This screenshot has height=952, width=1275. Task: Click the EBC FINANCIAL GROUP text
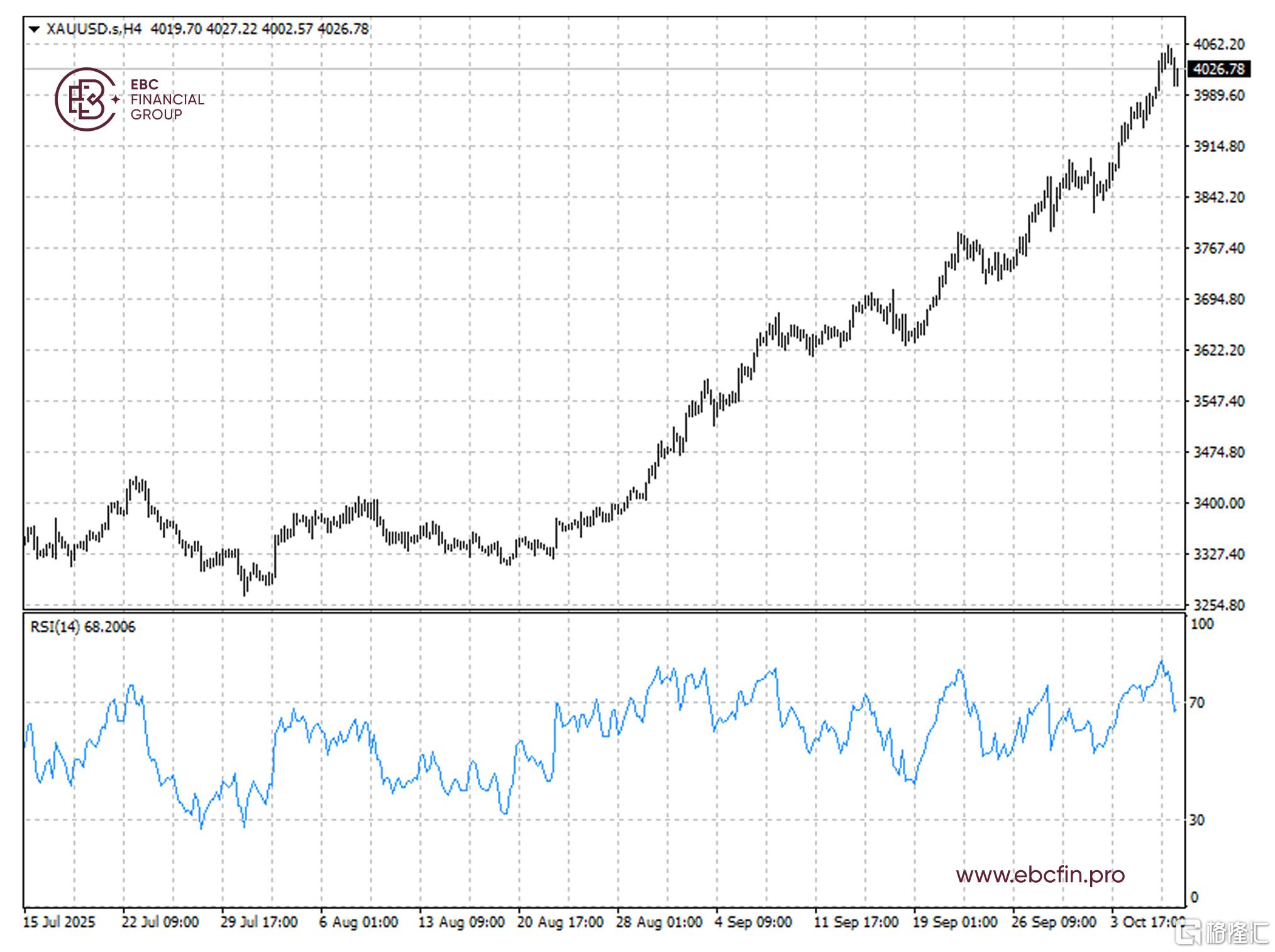[167, 99]
